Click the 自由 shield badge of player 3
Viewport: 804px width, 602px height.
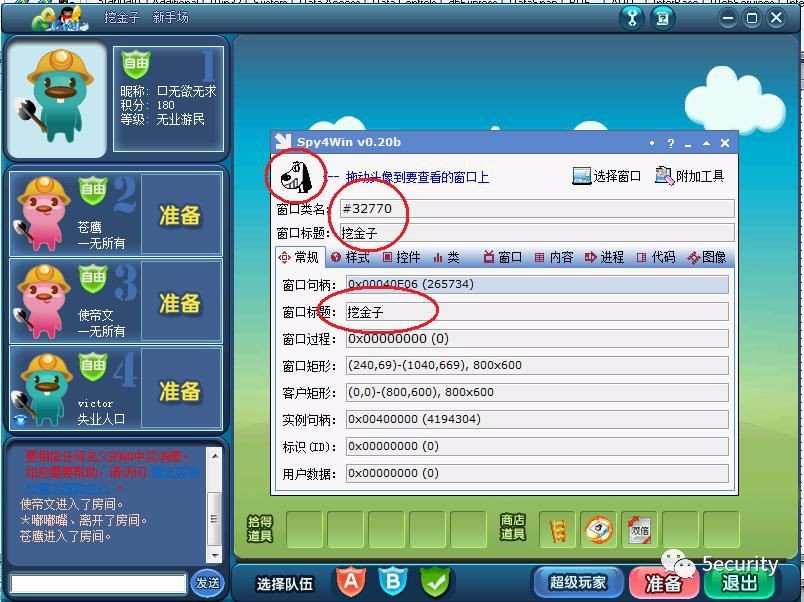pos(93,278)
